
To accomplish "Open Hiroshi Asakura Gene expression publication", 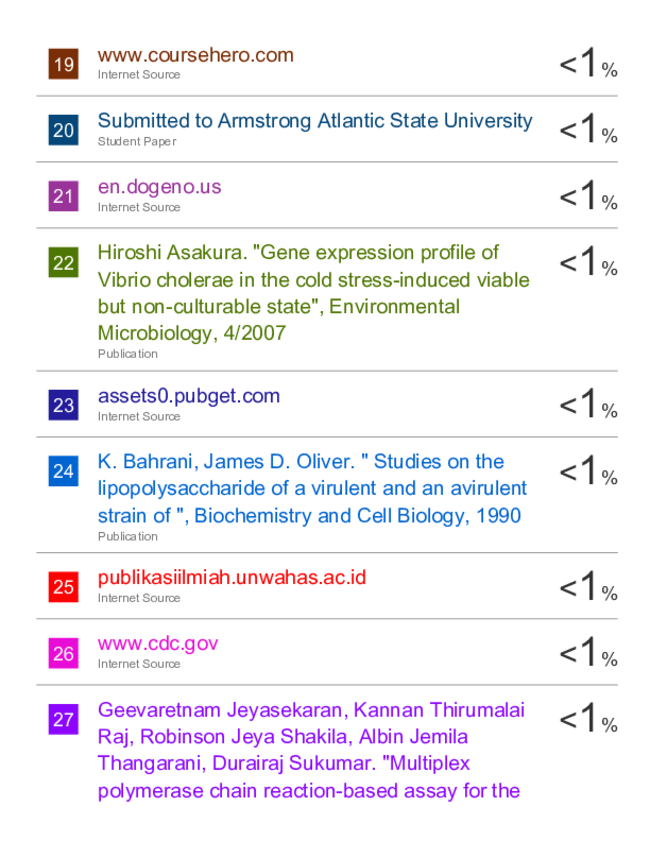I will [x=313, y=293].
